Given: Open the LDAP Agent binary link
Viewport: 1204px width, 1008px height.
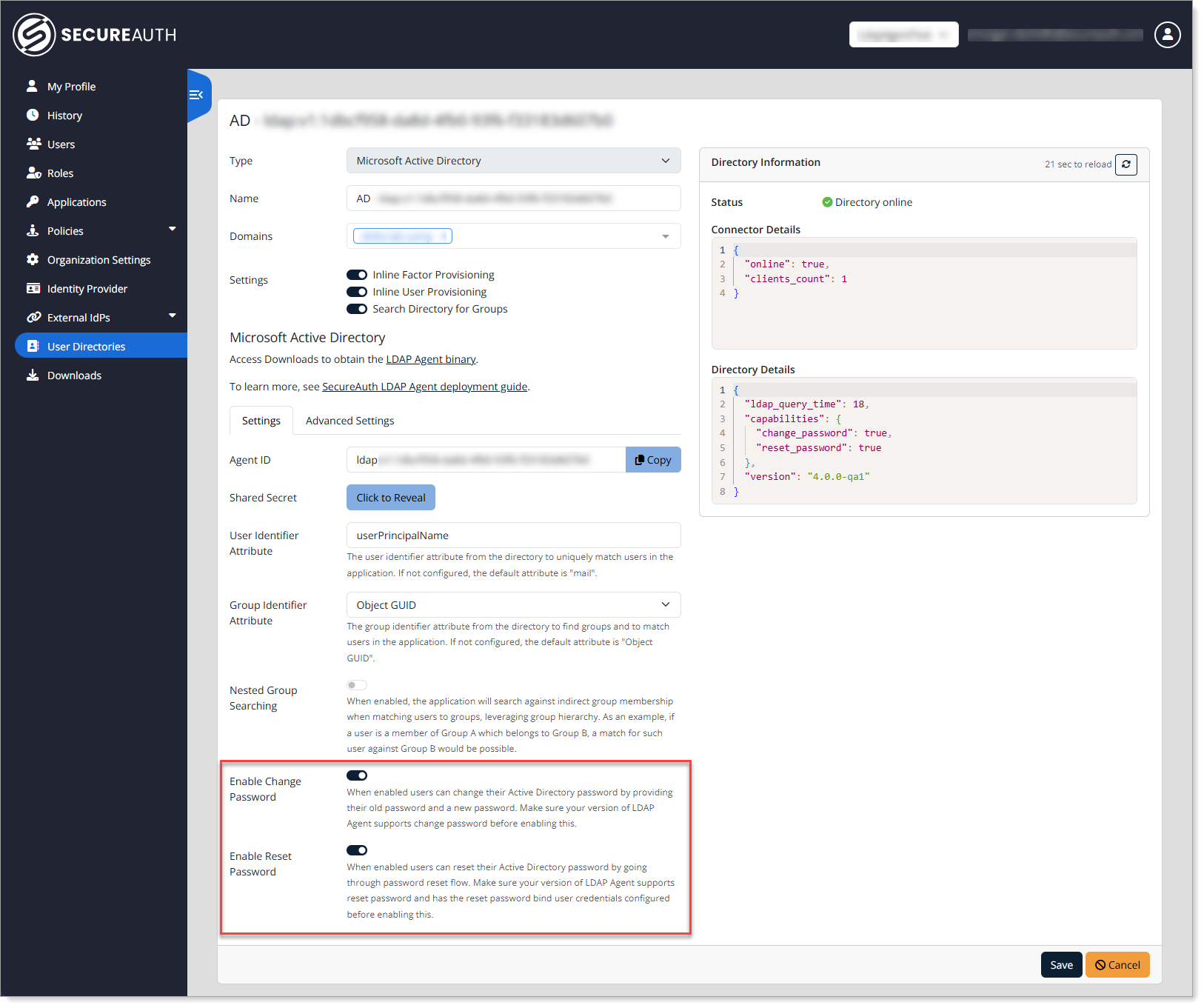Looking at the screenshot, I should tap(431, 359).
